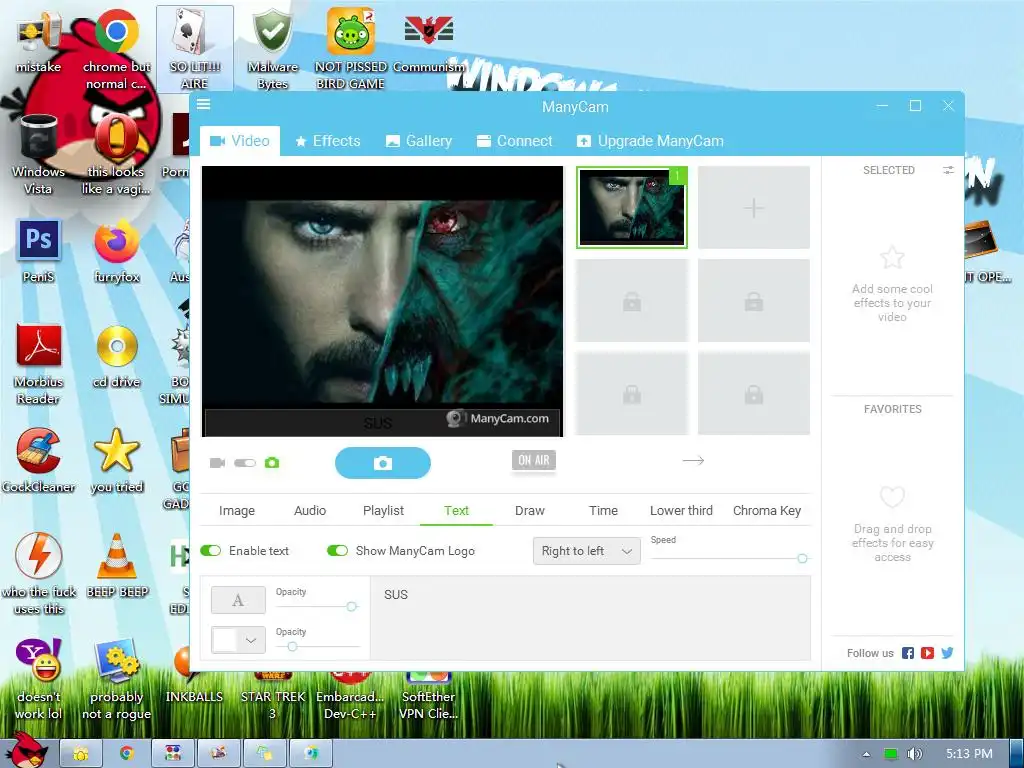Viewport: 1024px width, 768px height.
Task: Open the Draw sub-tab
Action: [530, 511]
